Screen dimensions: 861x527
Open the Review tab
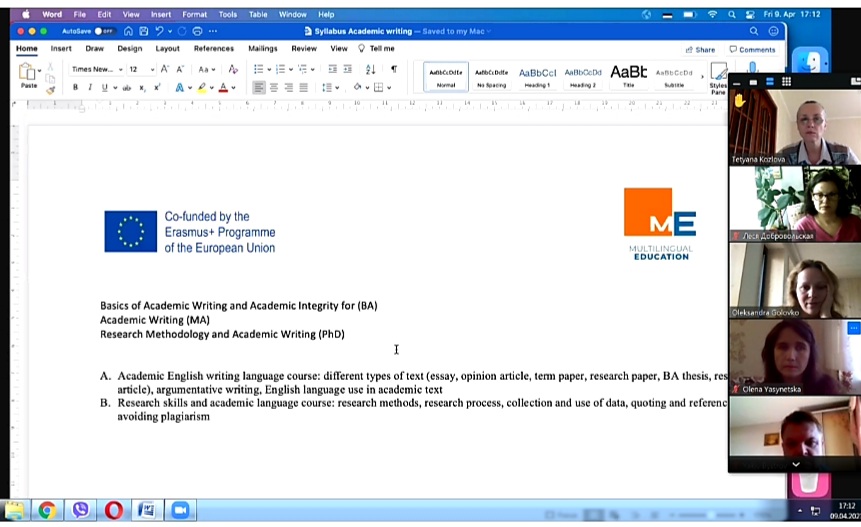click(304, 48)
